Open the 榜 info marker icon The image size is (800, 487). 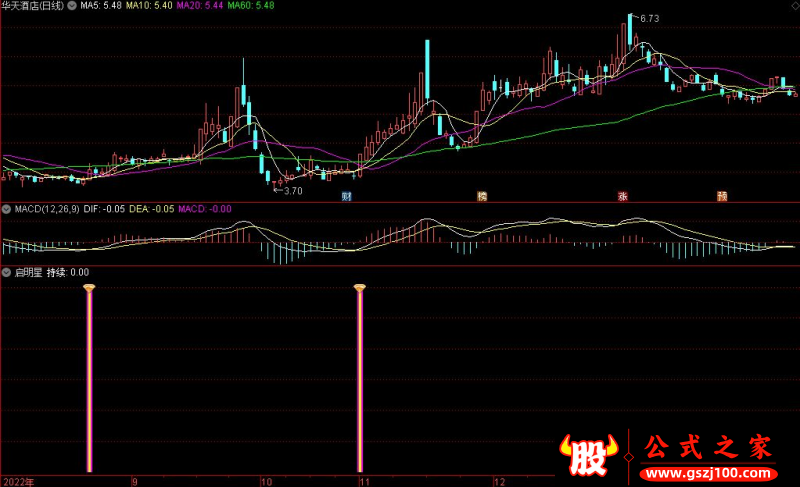coord(482,196)
